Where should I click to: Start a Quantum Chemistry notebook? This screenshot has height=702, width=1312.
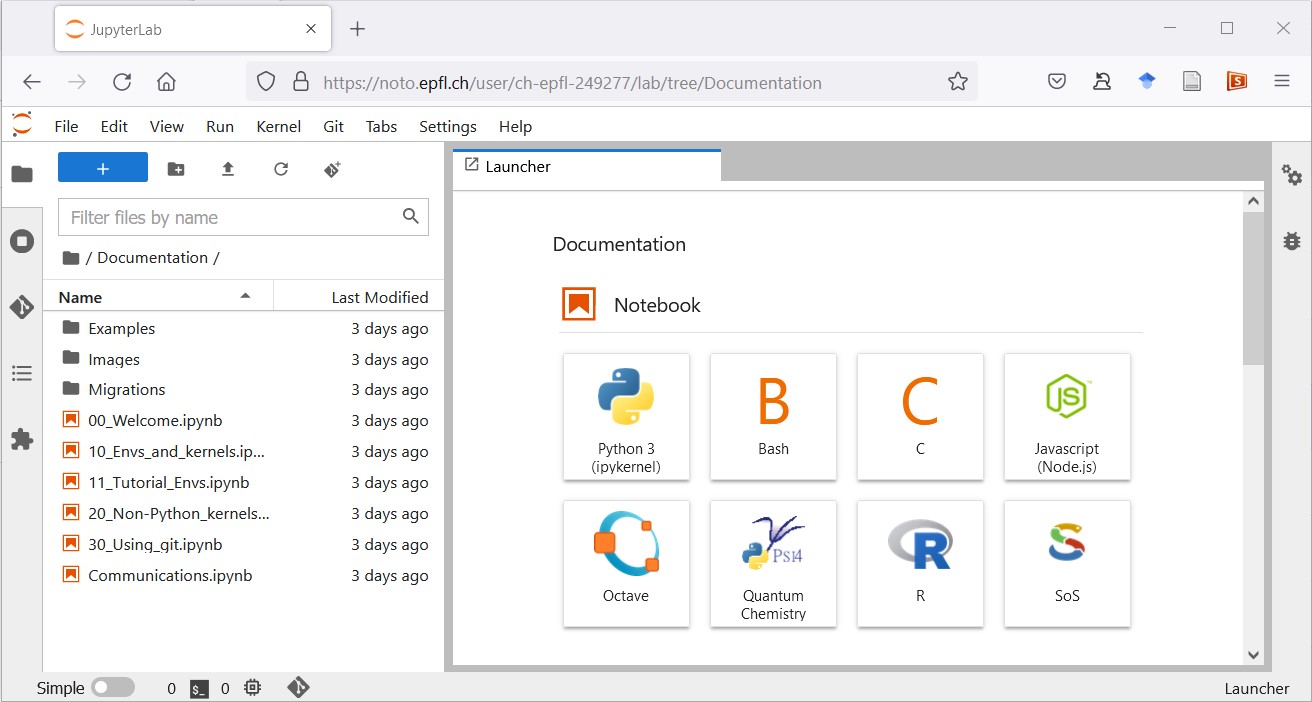773,564
